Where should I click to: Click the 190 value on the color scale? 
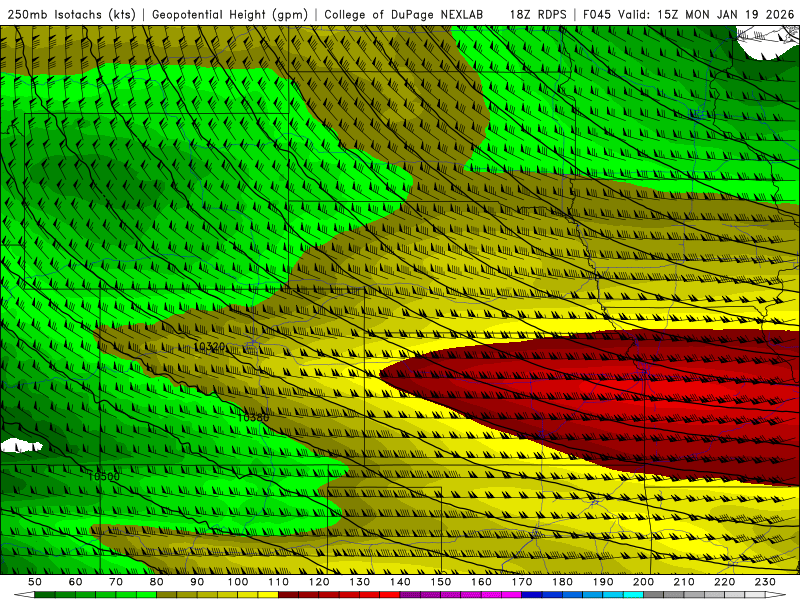tap(603, 582)
